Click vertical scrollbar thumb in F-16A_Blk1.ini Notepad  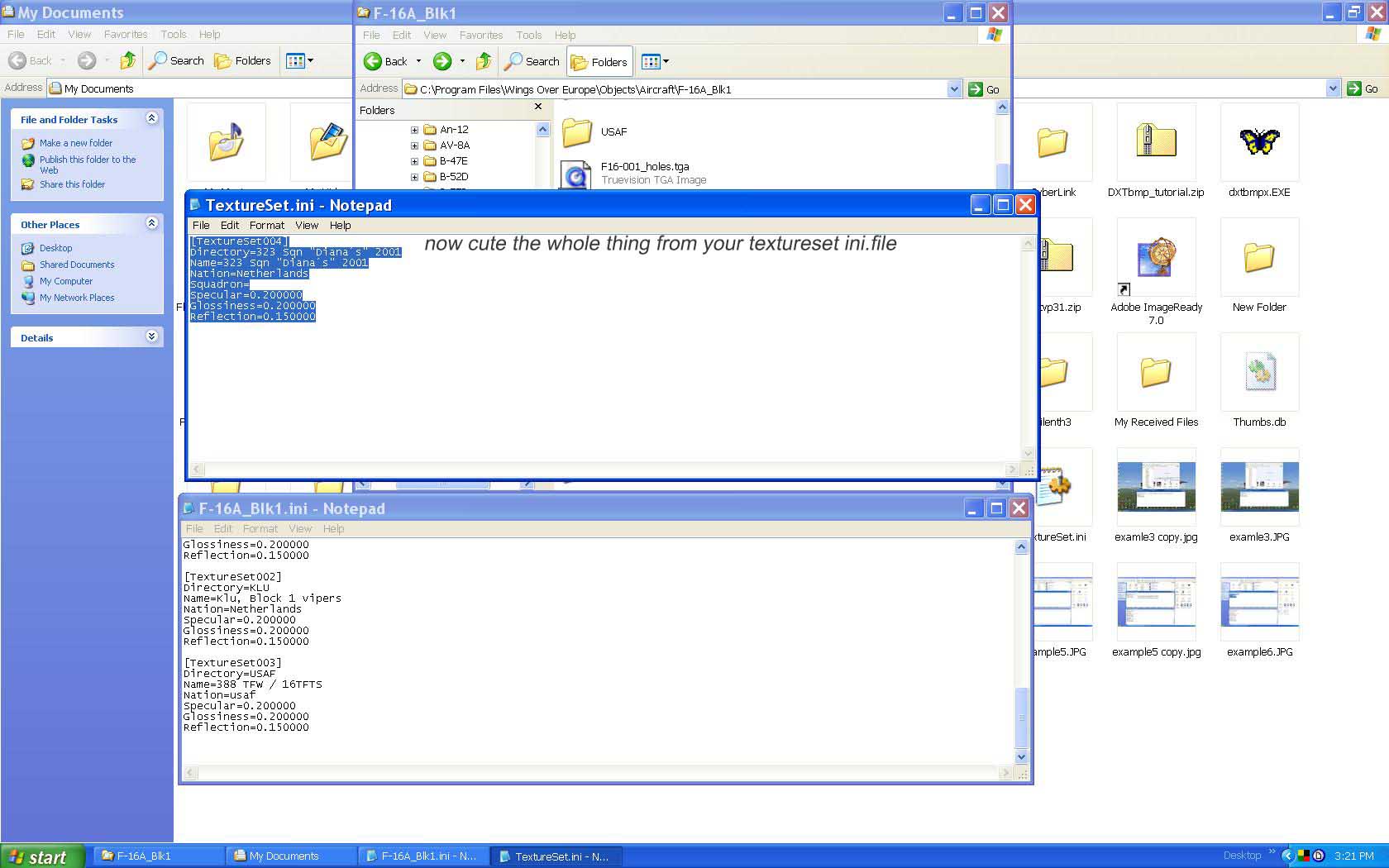pos(1021,717)
